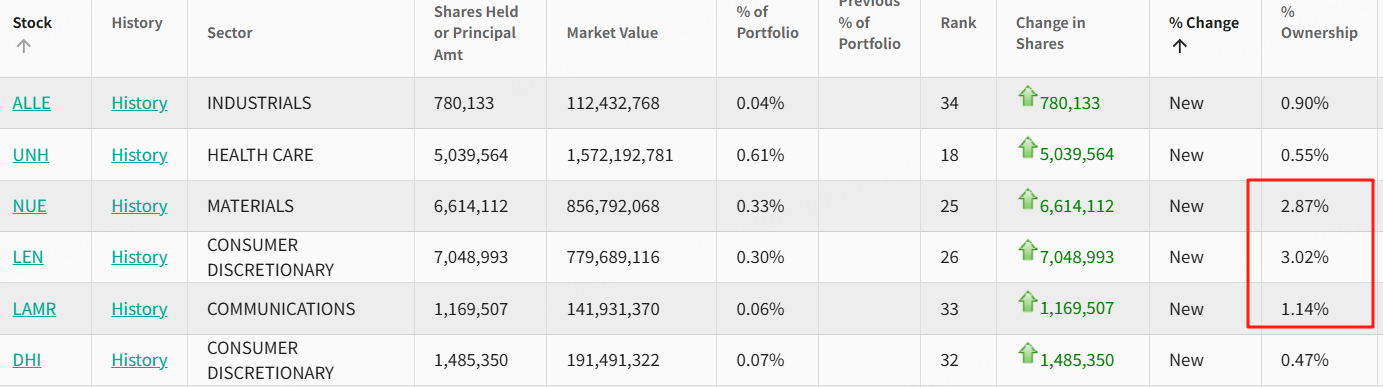Open the ALLE stock link

[32, 103]
